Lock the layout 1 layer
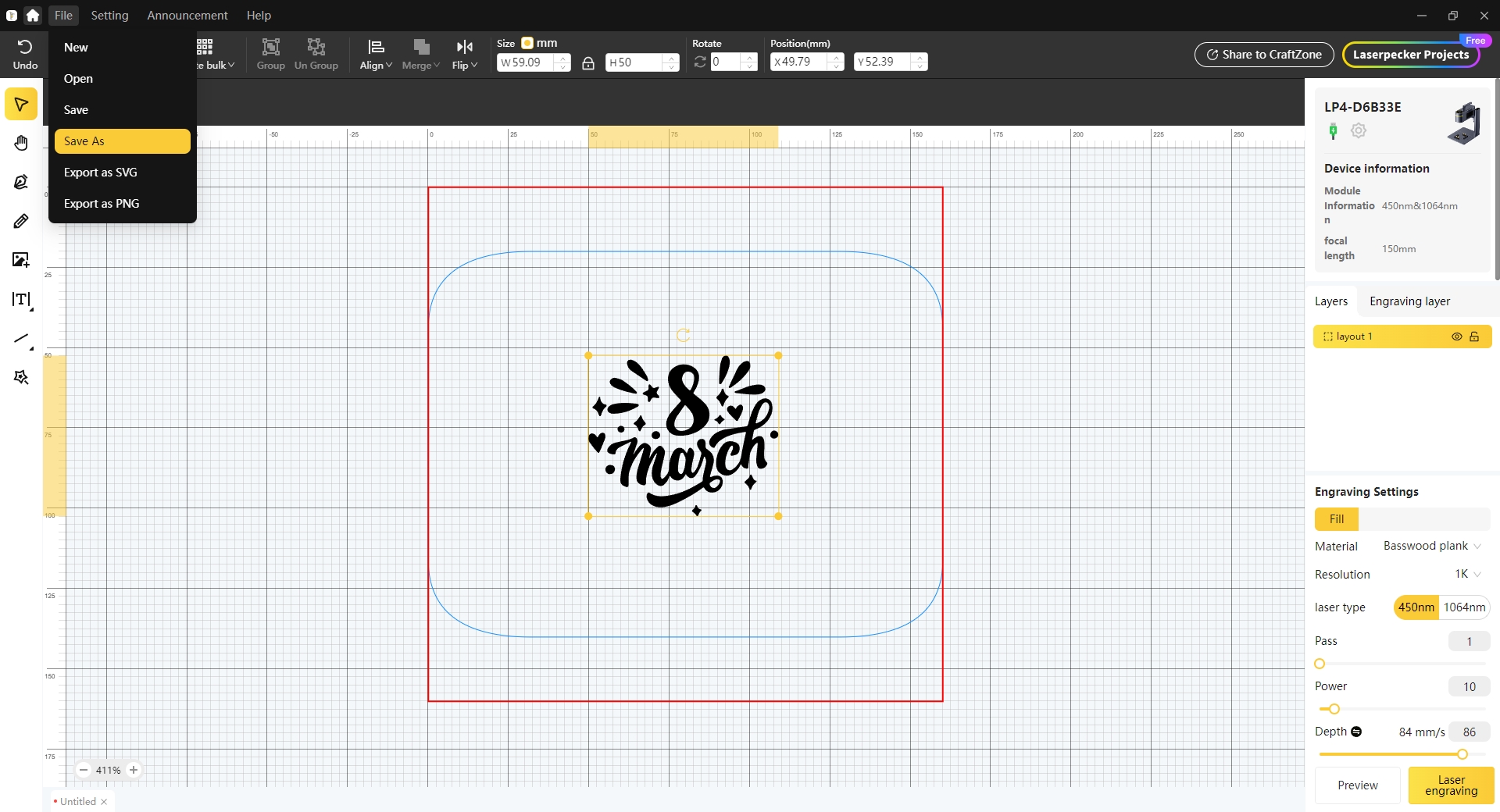The height and width of the screenshot is (812, 1500). click(x=1476, y=336)
